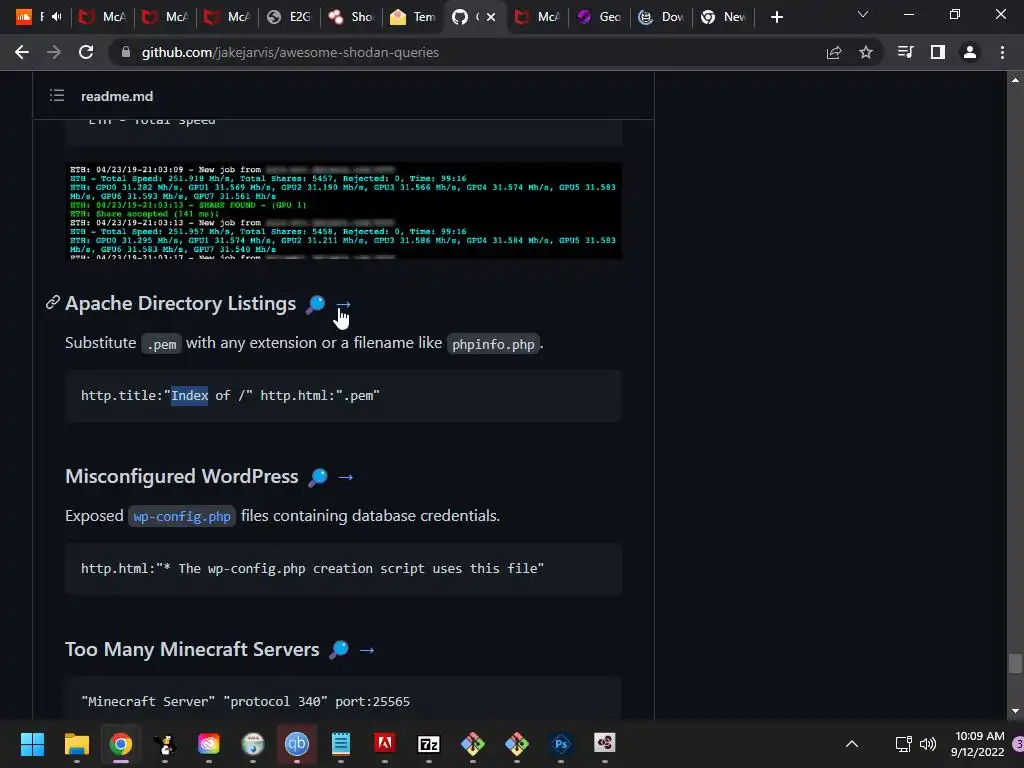Switch to the New tab

(723, 17)
